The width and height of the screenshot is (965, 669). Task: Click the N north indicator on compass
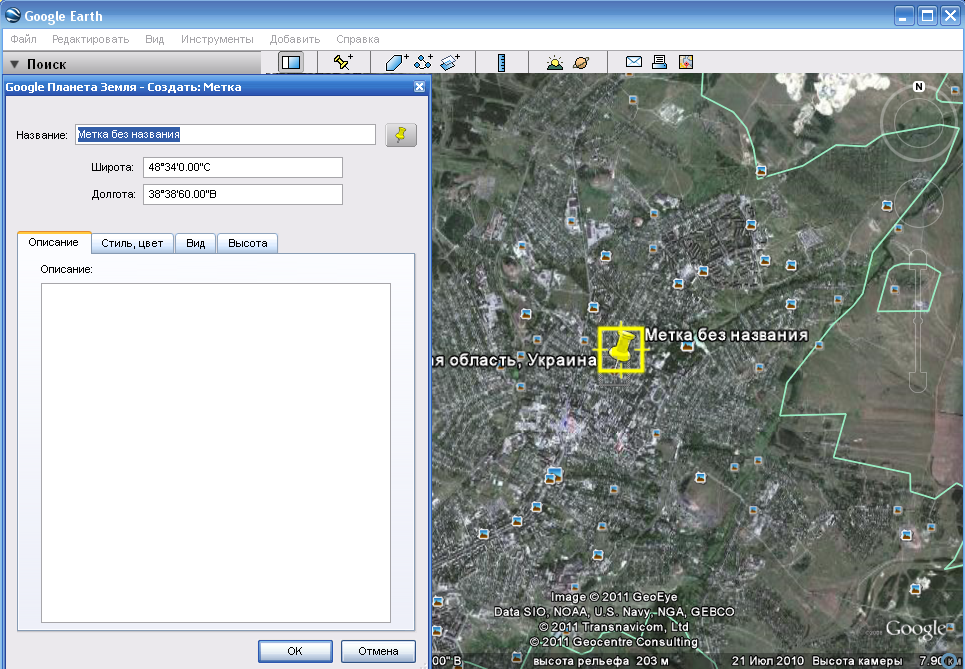point(919,86)
